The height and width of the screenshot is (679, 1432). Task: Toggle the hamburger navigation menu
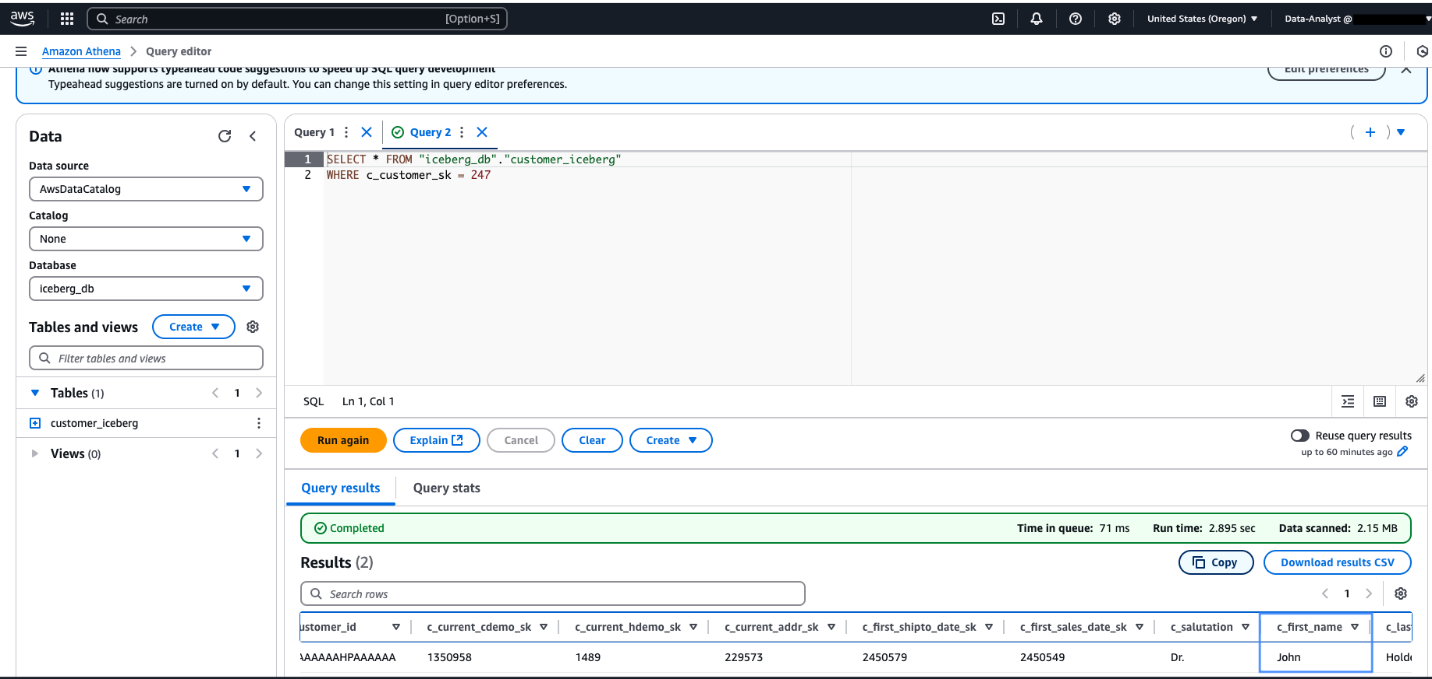[21, 51]
